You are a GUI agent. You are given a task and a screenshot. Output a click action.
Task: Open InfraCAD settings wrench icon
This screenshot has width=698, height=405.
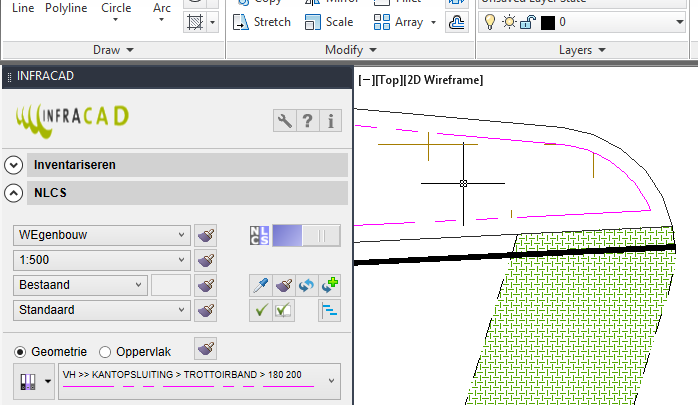click(x=285, y=121)
